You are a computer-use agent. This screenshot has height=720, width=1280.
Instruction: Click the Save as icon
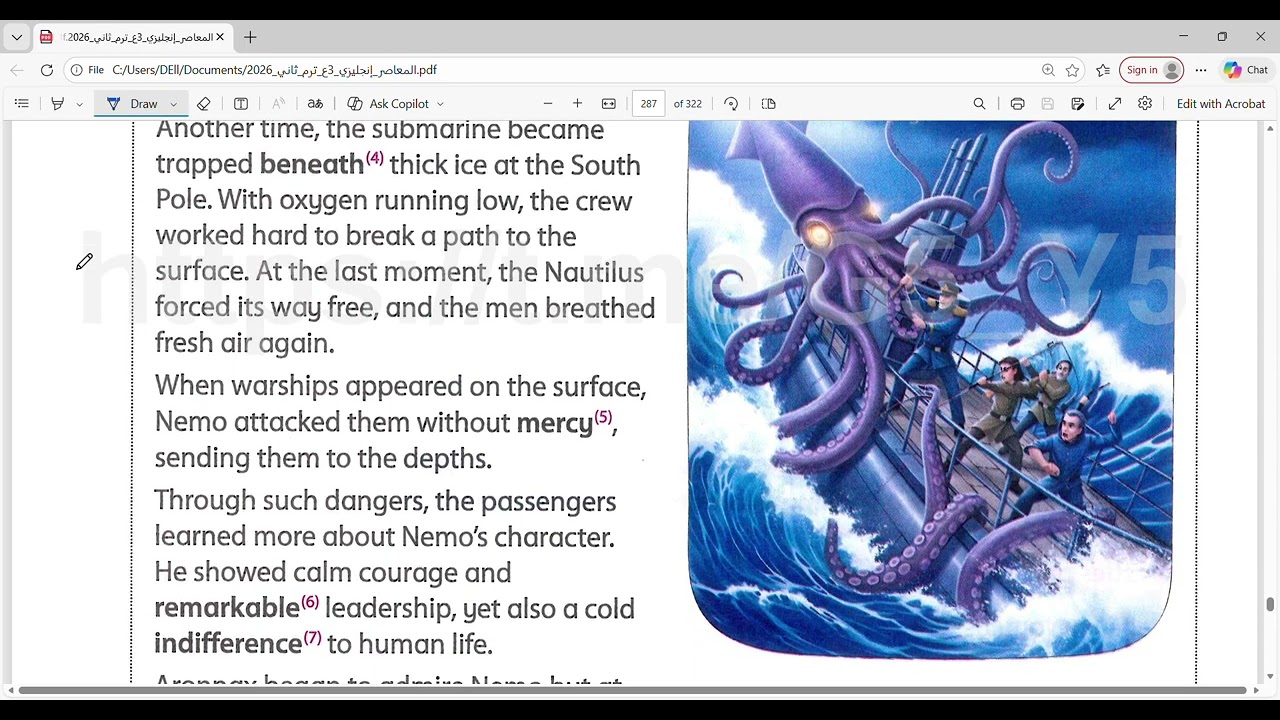[x=1077, y=104]
